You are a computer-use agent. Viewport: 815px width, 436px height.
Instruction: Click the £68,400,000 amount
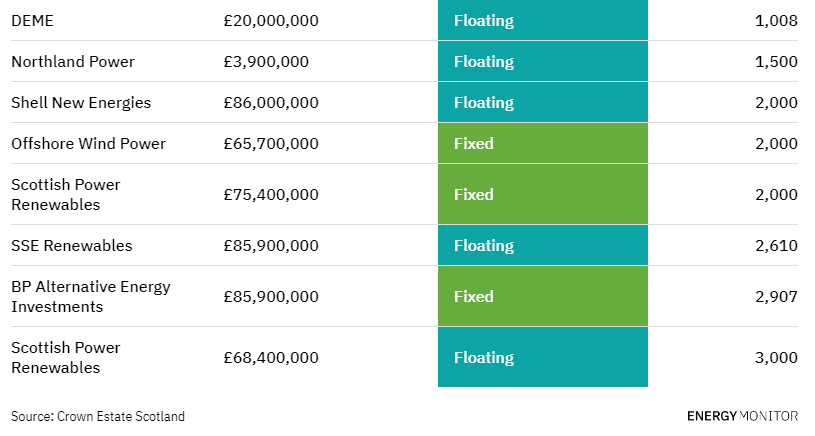coord(271,358)
